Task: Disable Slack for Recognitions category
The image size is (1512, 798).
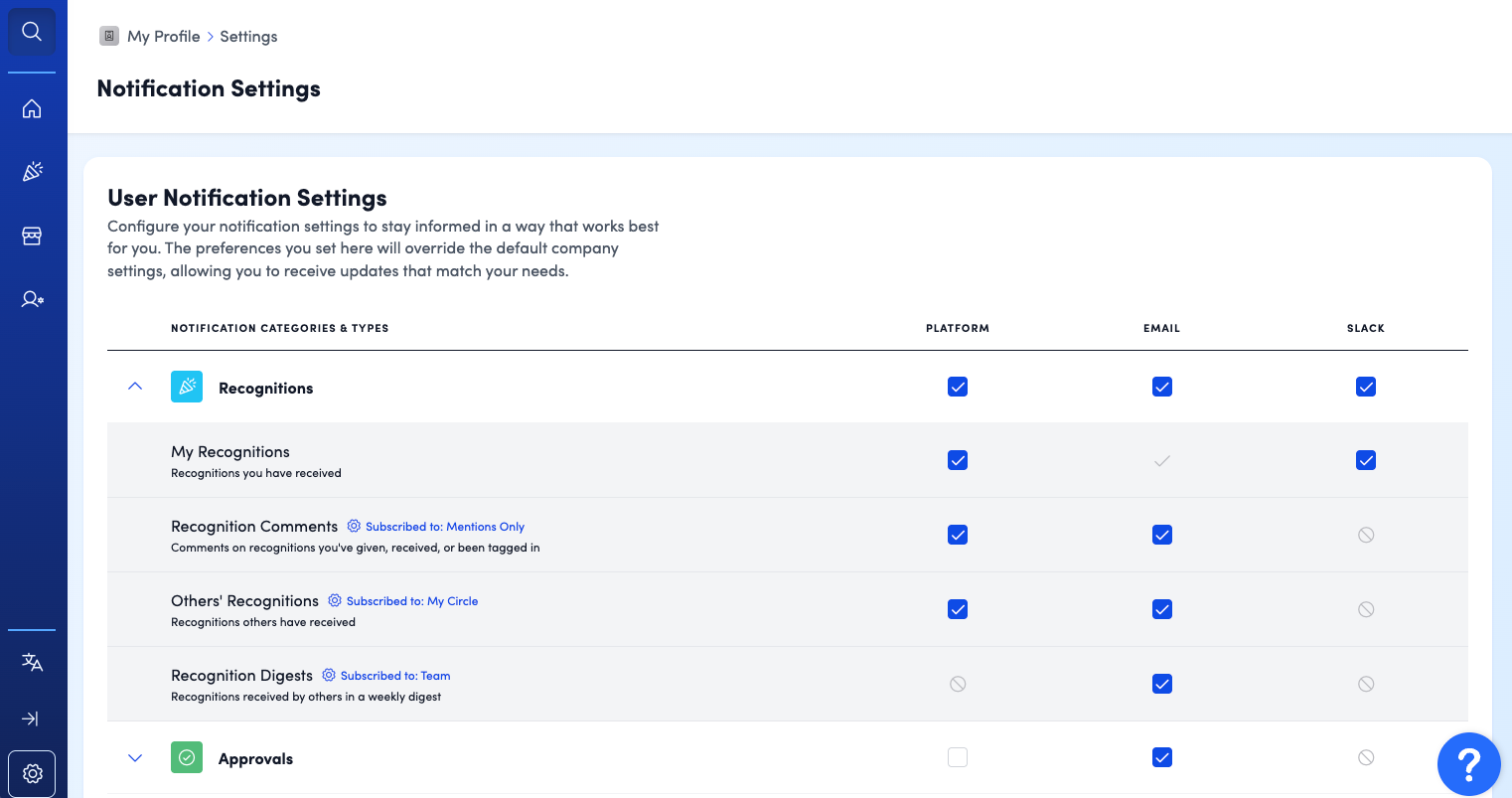Action: 1365,387
